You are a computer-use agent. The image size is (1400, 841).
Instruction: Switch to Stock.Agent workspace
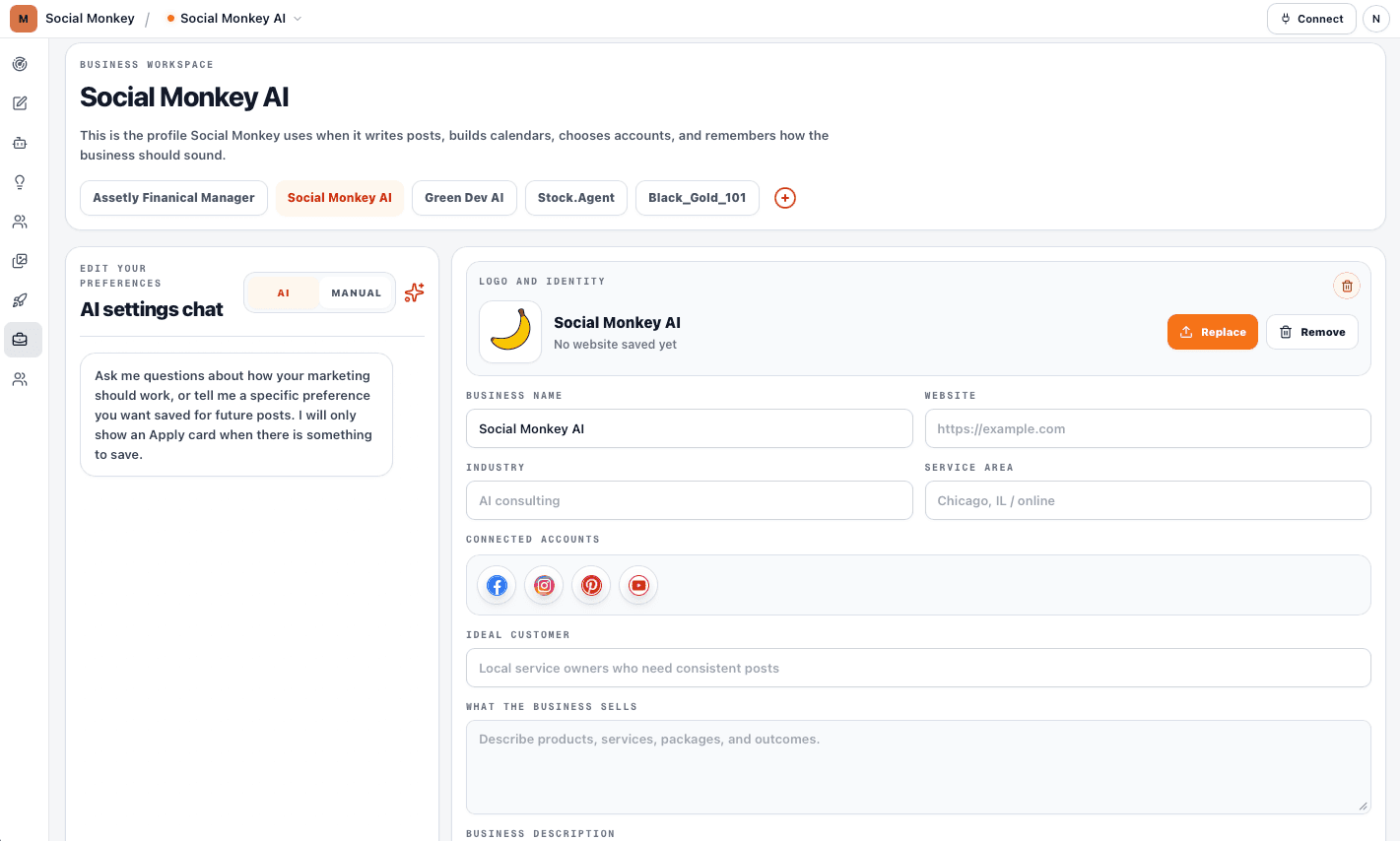(576, 198)
